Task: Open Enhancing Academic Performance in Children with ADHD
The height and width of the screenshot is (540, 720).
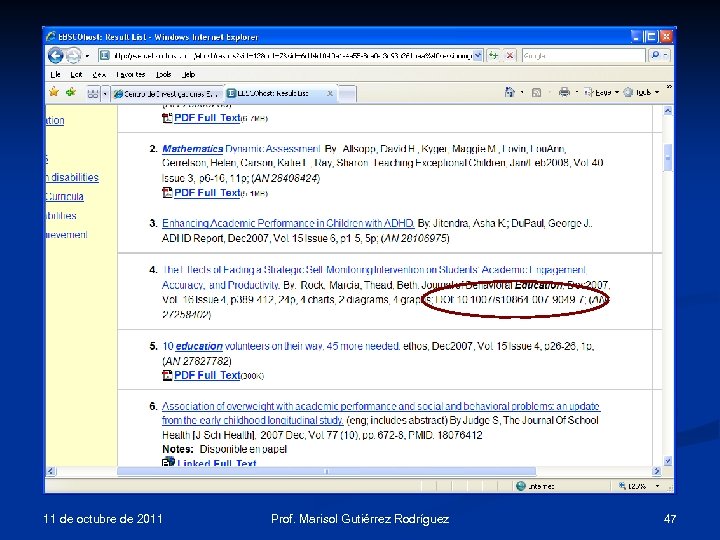Action: [x=288, y=223]
